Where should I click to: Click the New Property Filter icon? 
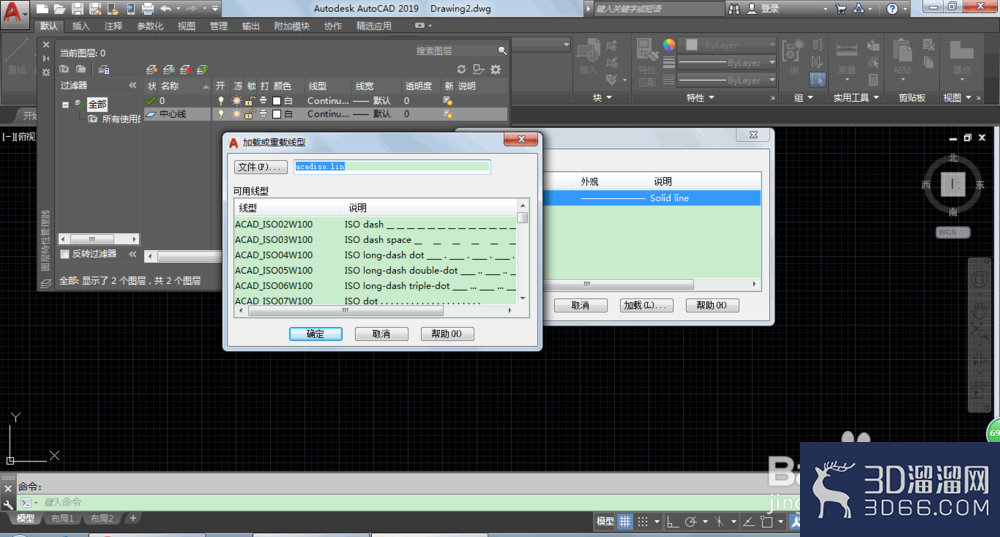pos(64,69)
